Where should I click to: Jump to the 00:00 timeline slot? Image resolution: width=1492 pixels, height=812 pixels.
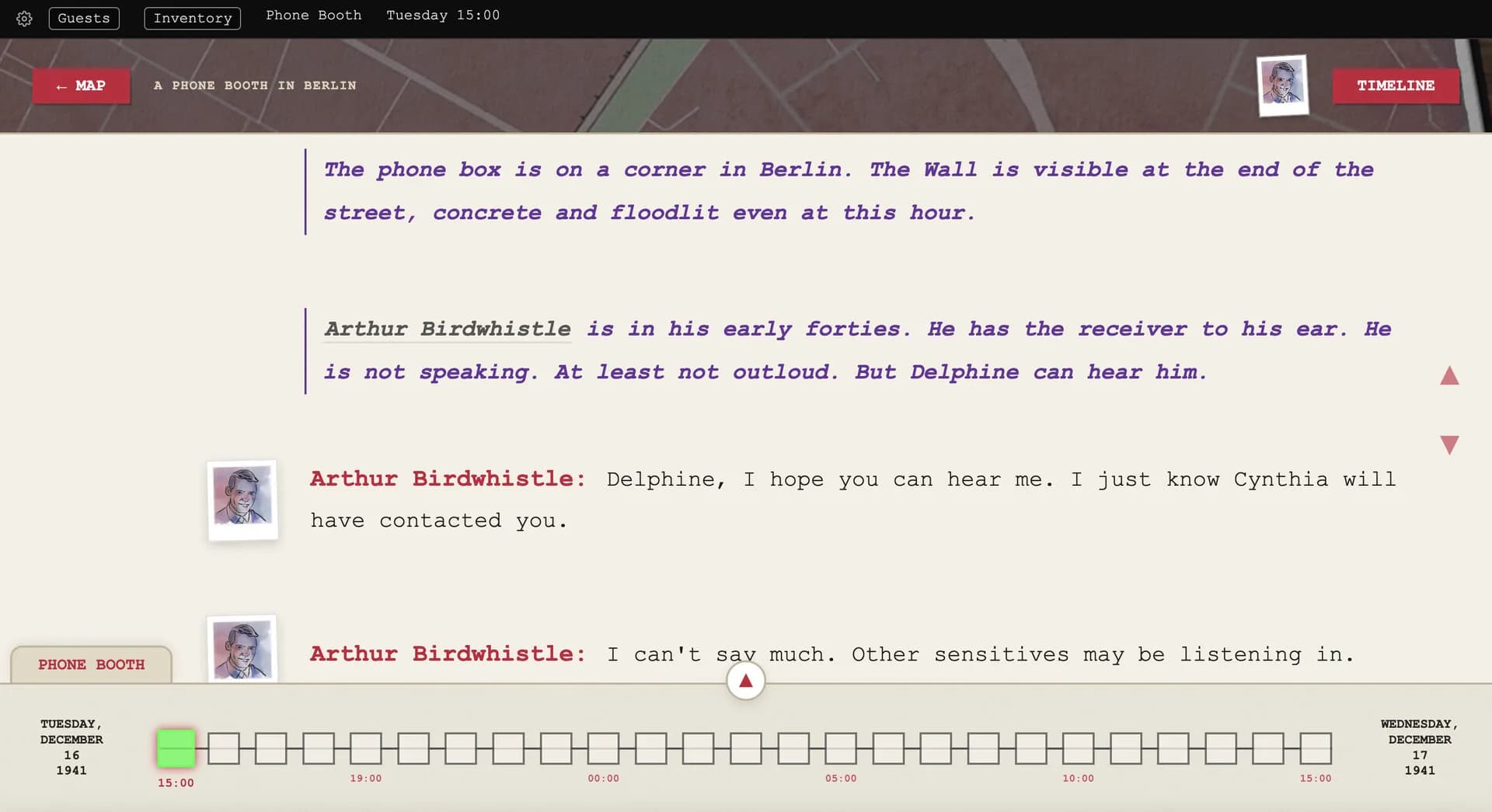tap(604, 748)
